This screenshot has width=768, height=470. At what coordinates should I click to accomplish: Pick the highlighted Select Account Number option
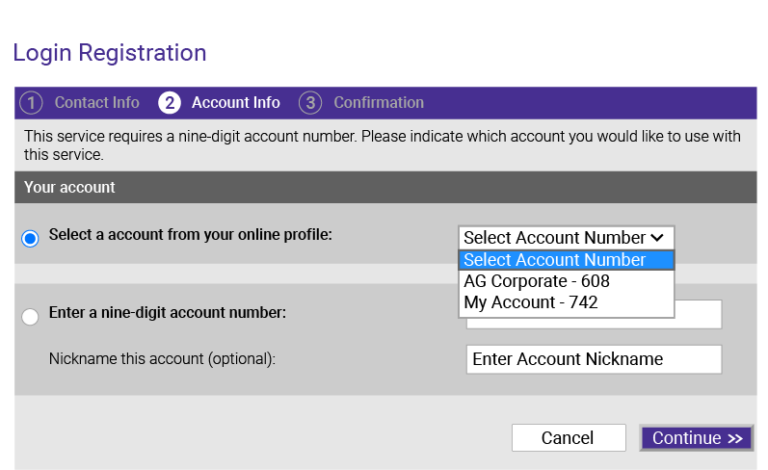tap(566, 260)
